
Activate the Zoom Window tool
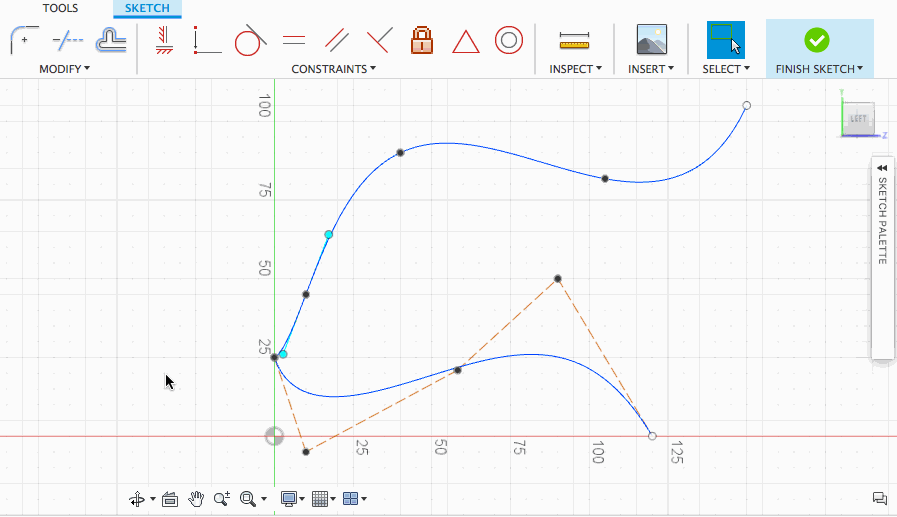[x=222, y=499]
